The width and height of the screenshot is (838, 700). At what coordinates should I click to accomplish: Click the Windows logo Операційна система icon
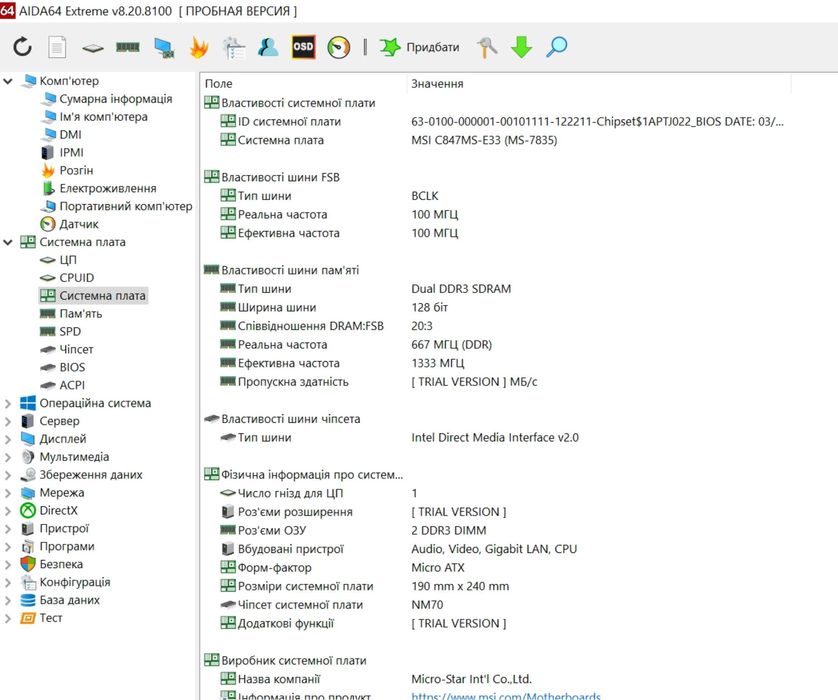pyautogui.click(x=28, y=403)
